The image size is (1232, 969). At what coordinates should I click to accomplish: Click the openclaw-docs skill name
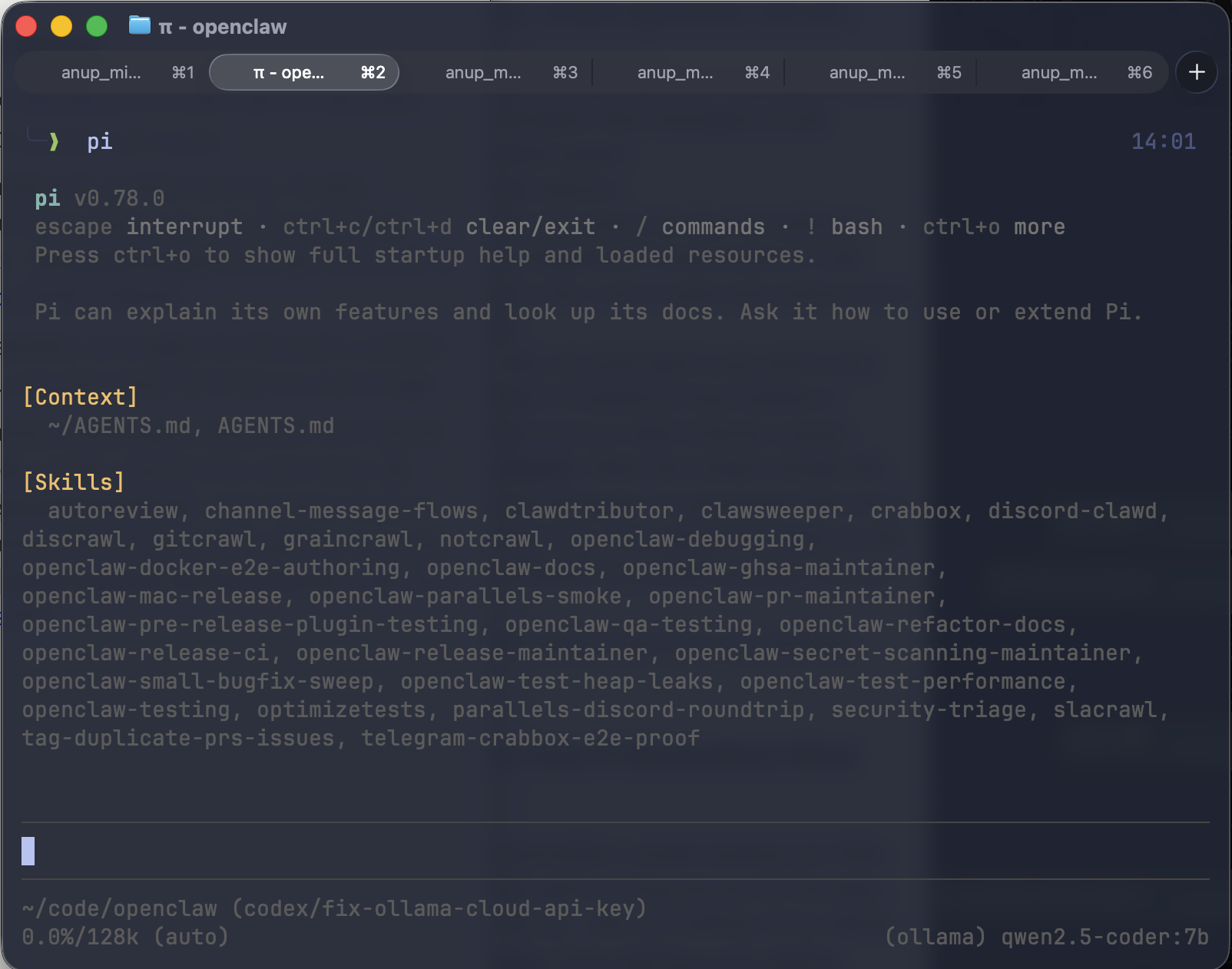pyautogui.click(x=511, y=567)
